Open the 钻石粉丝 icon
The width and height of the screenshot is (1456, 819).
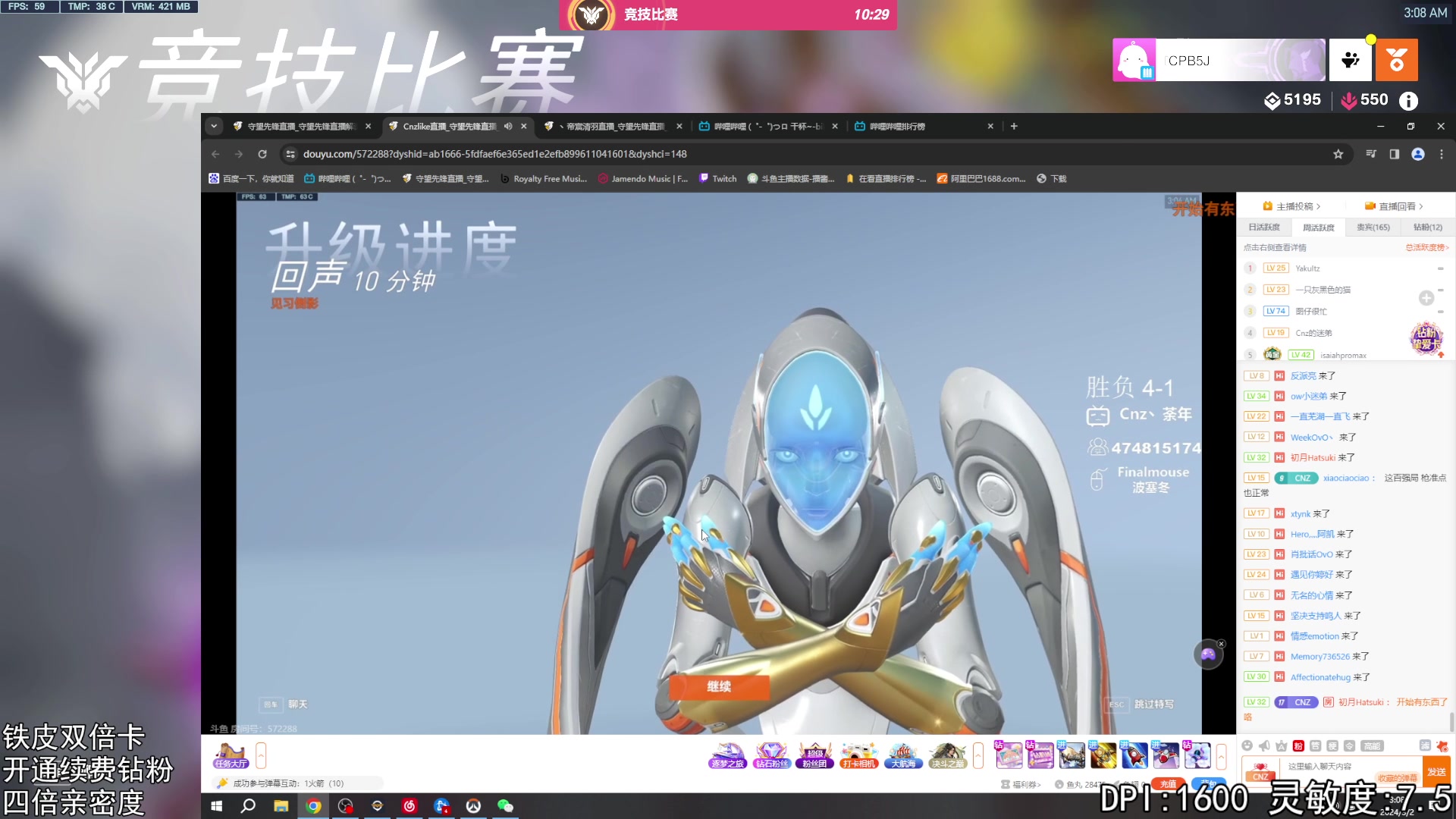pos(772,755)
